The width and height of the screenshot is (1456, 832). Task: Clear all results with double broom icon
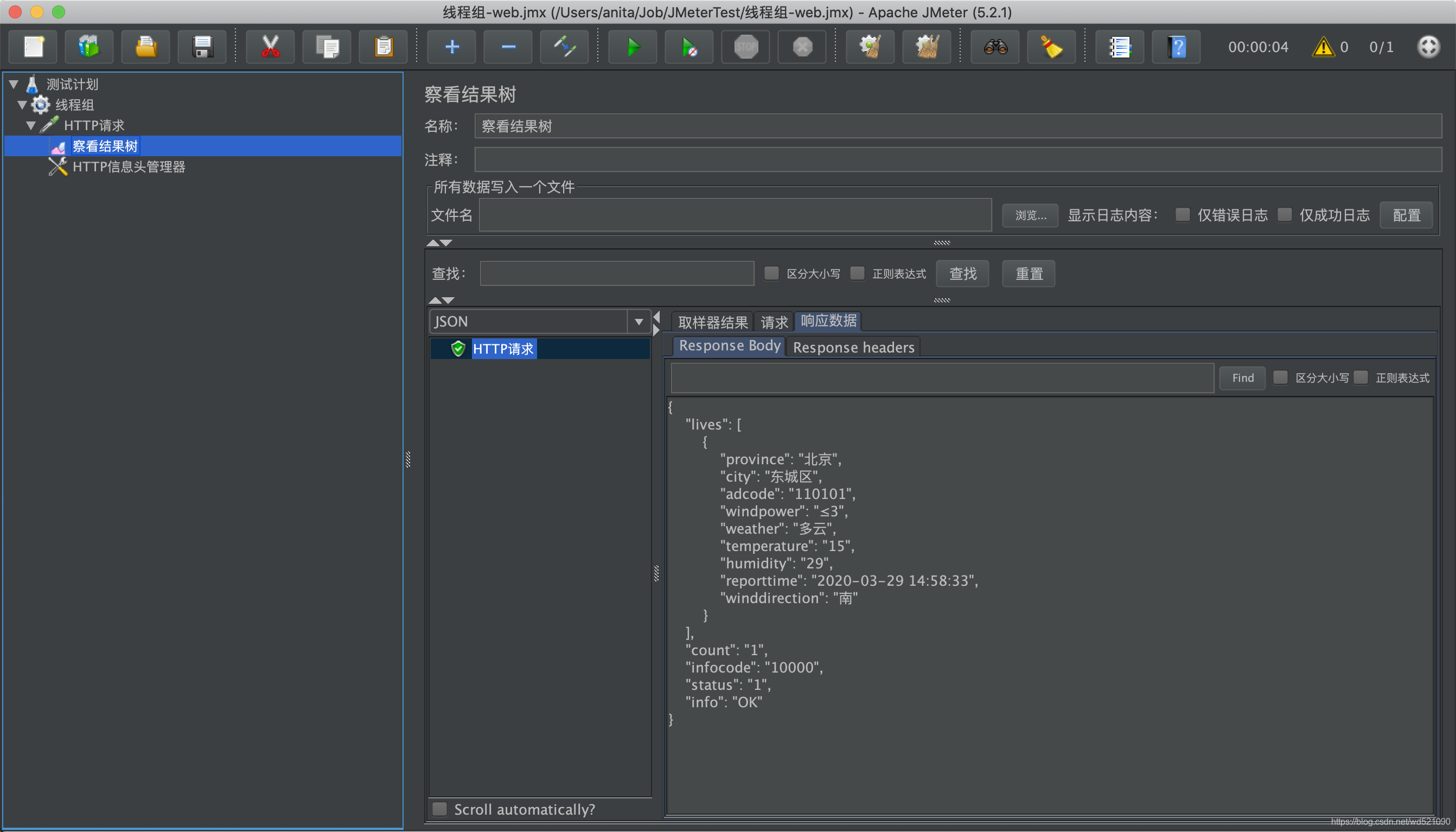click(927, 47)
